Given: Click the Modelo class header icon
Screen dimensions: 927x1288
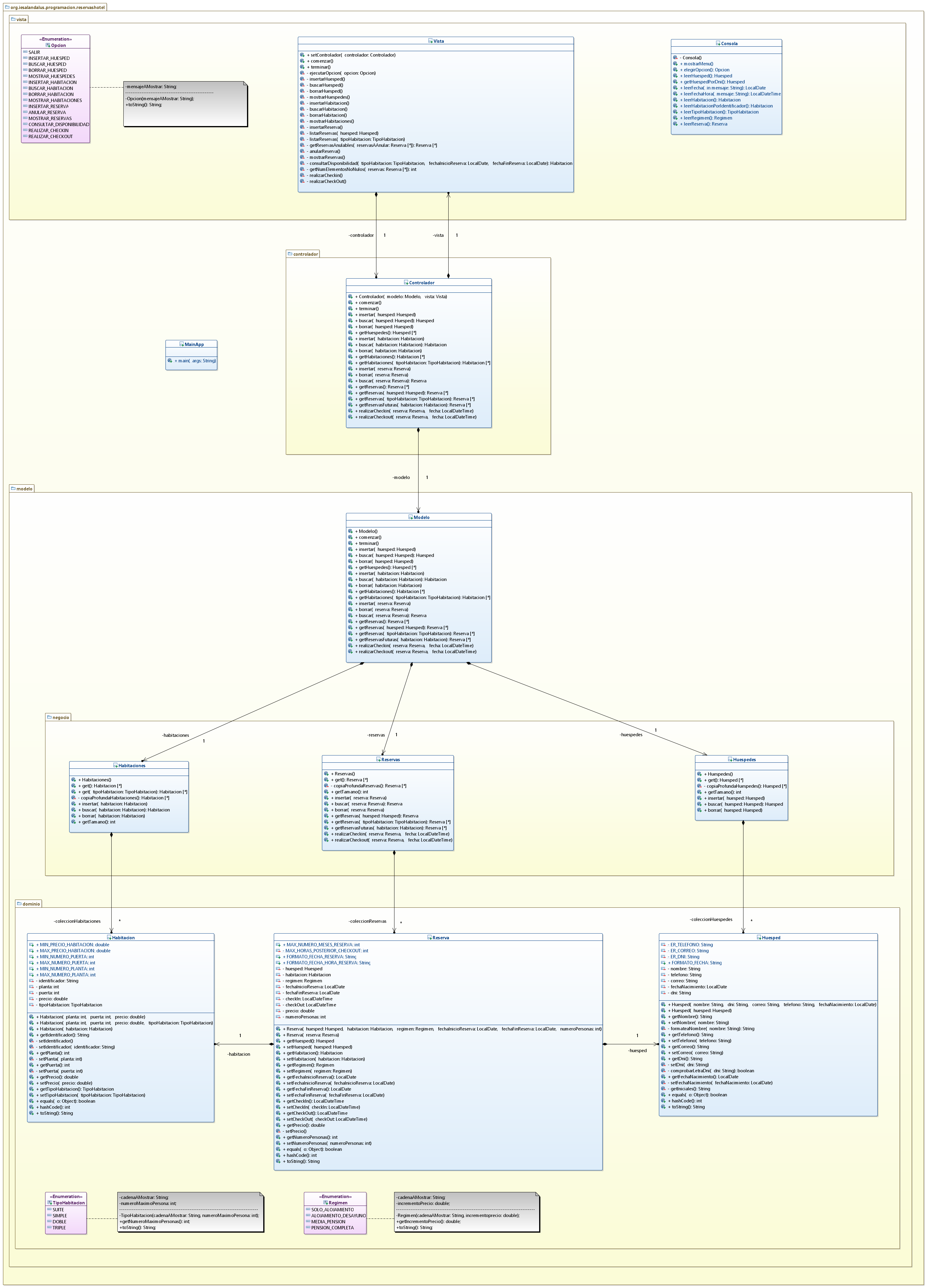Looking at the screenshot, I should 410,517.
